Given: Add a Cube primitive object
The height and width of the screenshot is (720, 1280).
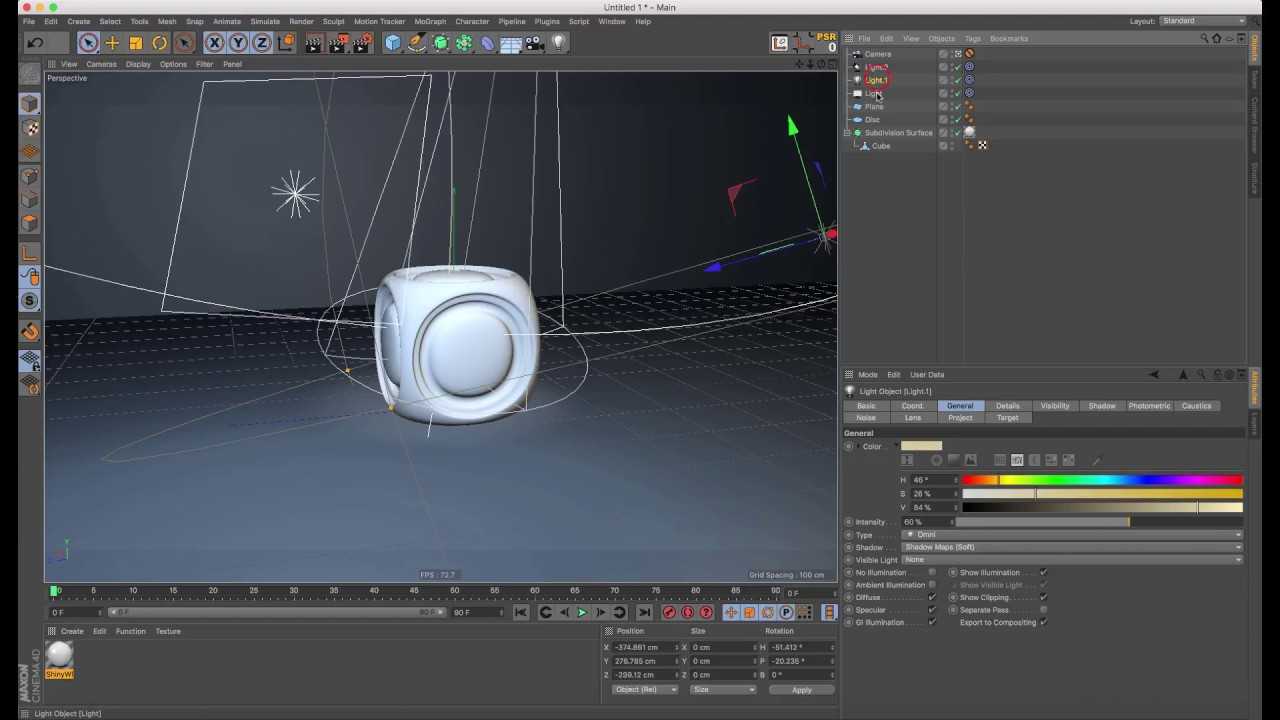Looking at the screenshot, I should (393, 43).
